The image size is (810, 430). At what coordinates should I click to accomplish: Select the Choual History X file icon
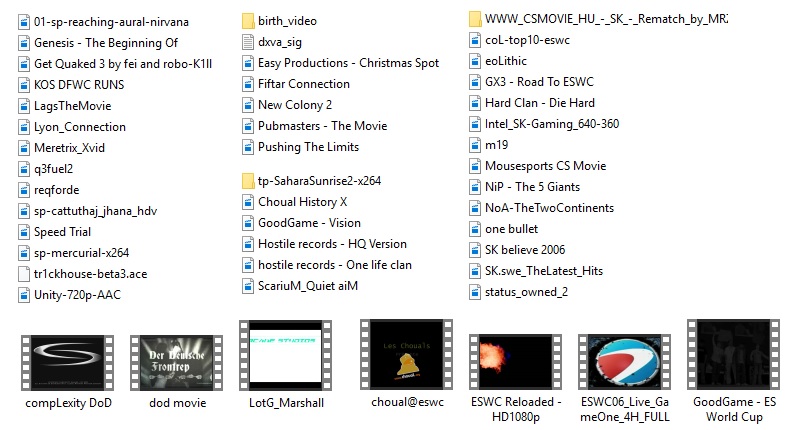click(248, 202)
